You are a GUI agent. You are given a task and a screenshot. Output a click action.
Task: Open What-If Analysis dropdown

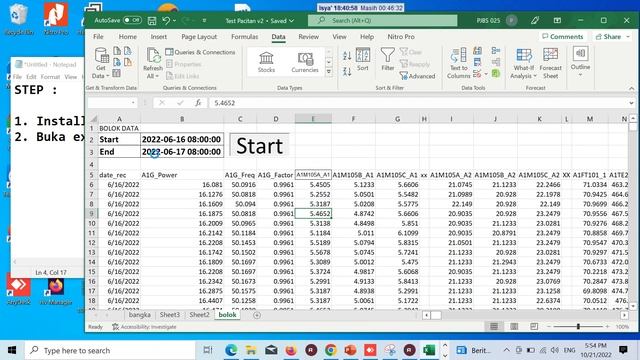click(524, 63)
